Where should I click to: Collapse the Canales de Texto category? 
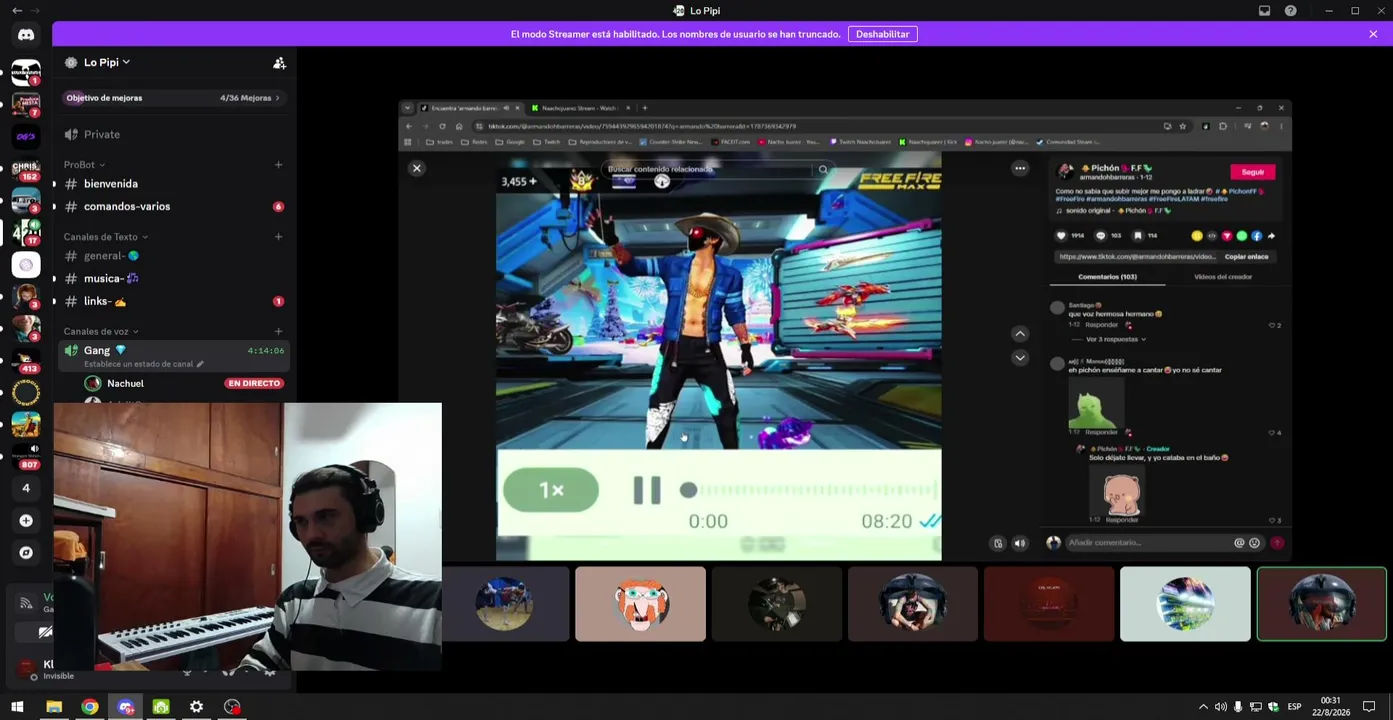106,237
